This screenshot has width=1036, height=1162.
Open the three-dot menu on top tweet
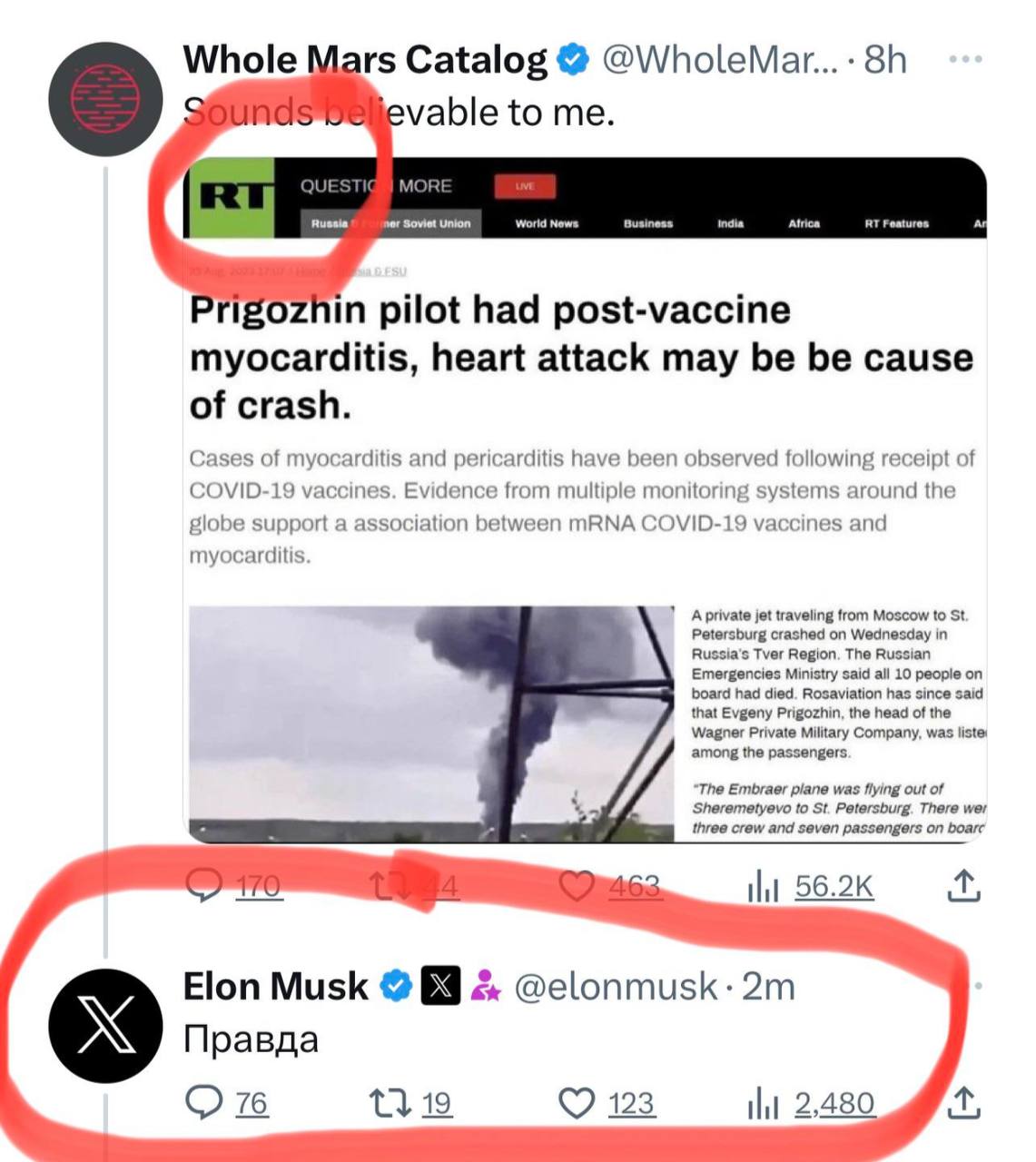[965, 60]
